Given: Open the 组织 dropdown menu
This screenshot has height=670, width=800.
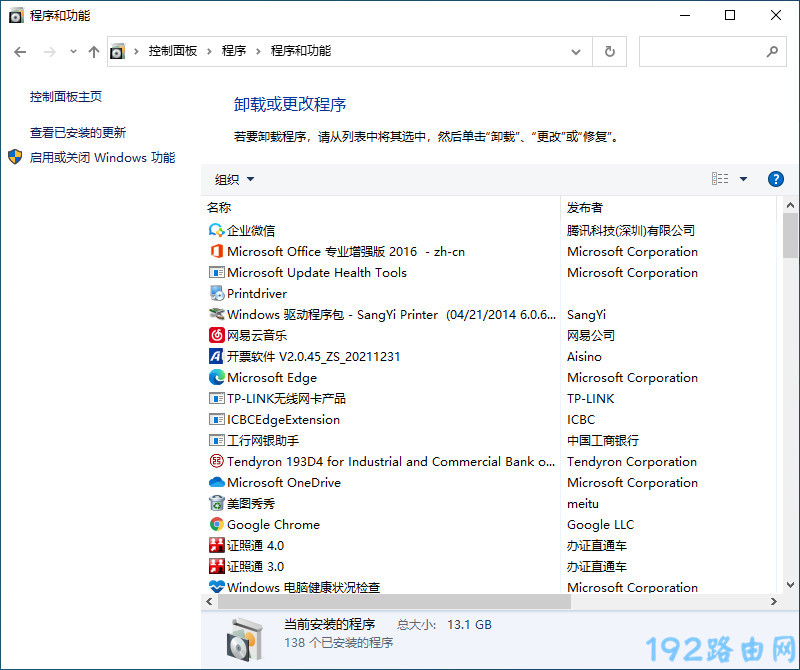Looking at the screenshot, I should 235,180.
